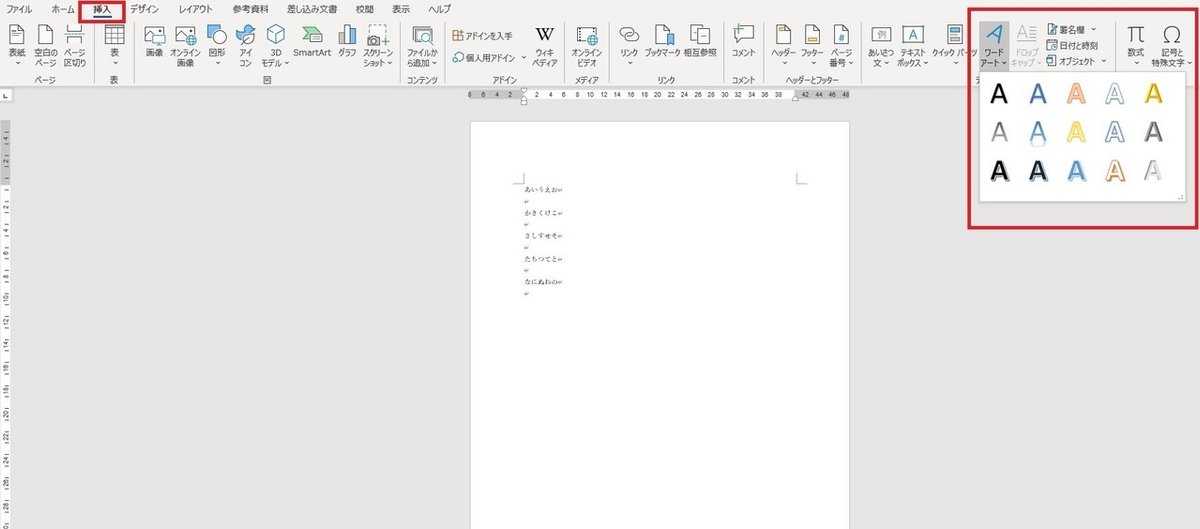This screenshot has width=1200, height=529.
Task: Select light blue WordArt in third row
Action: [1076, 170]
